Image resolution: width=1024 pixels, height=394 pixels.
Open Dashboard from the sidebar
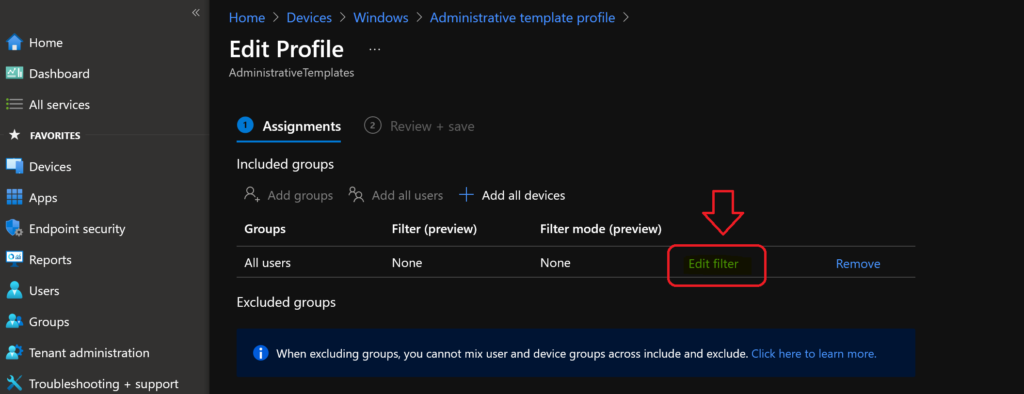tap(59, 74)
